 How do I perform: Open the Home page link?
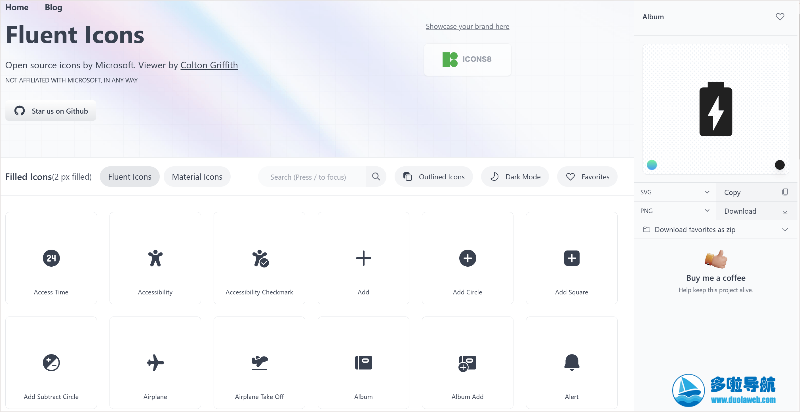pos(17,7)
